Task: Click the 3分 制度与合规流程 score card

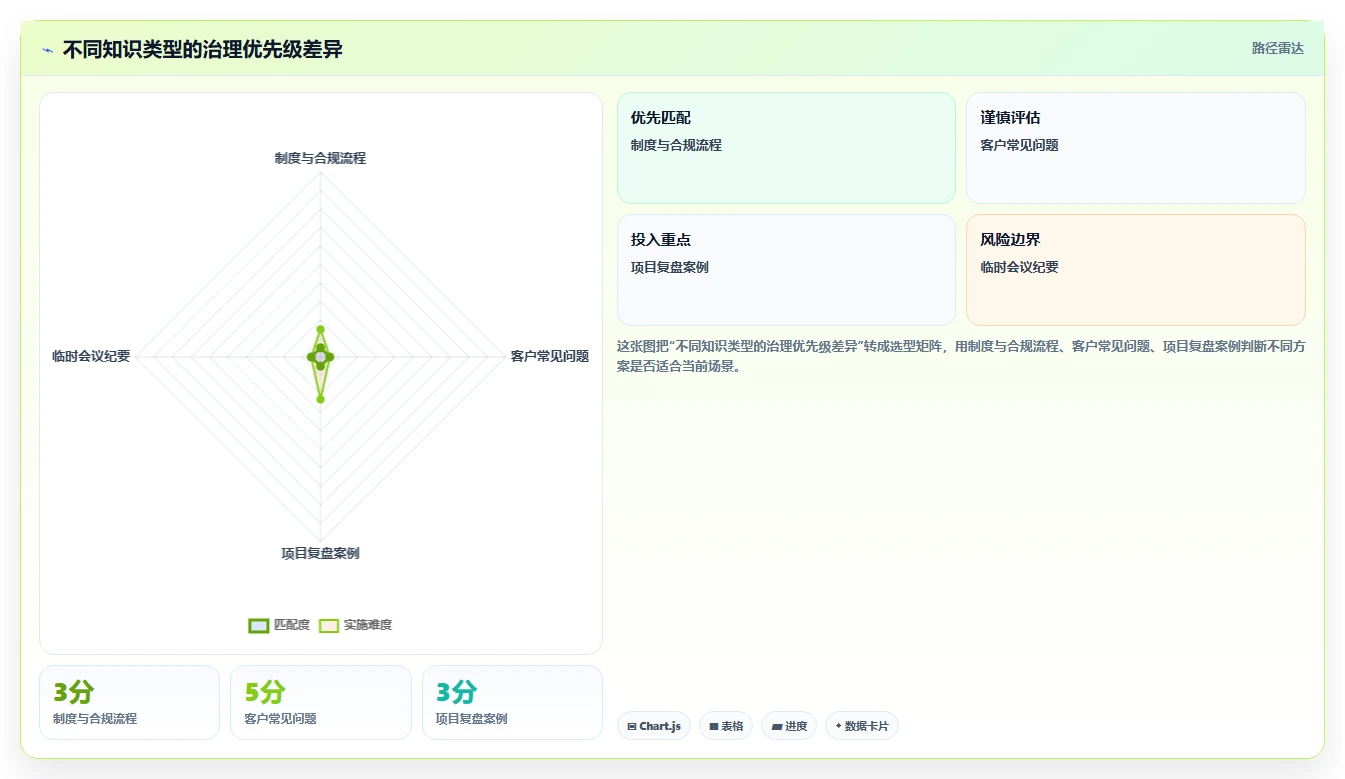Action: 129,702
